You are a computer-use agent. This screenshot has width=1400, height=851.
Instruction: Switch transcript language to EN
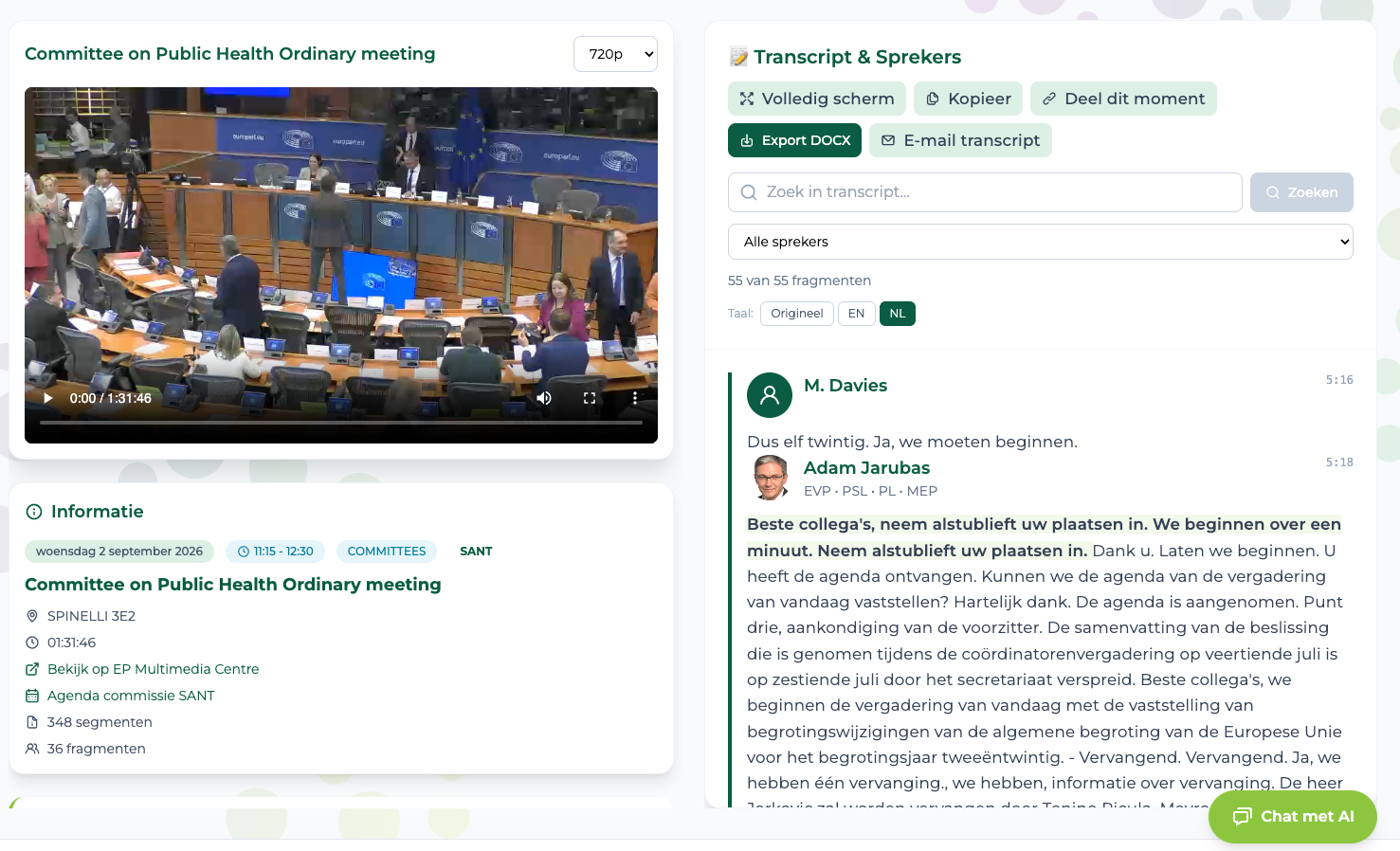point(857,314)
